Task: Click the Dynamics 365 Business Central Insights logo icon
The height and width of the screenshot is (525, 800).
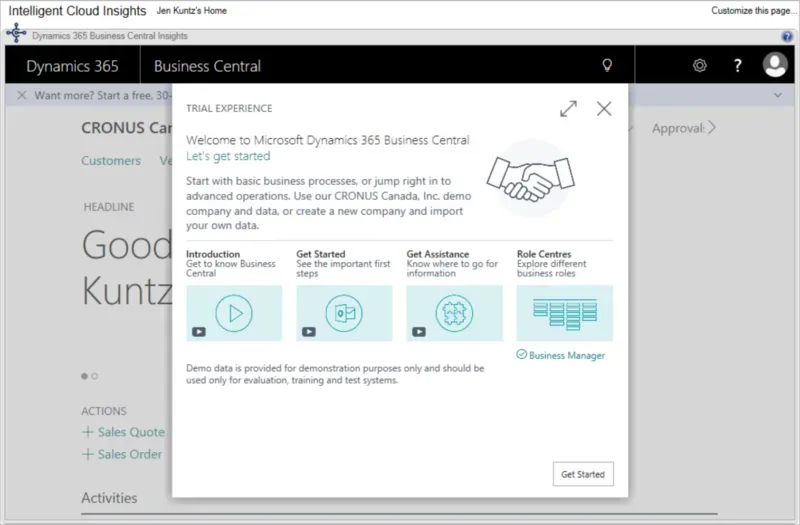Action: [16, 33]
